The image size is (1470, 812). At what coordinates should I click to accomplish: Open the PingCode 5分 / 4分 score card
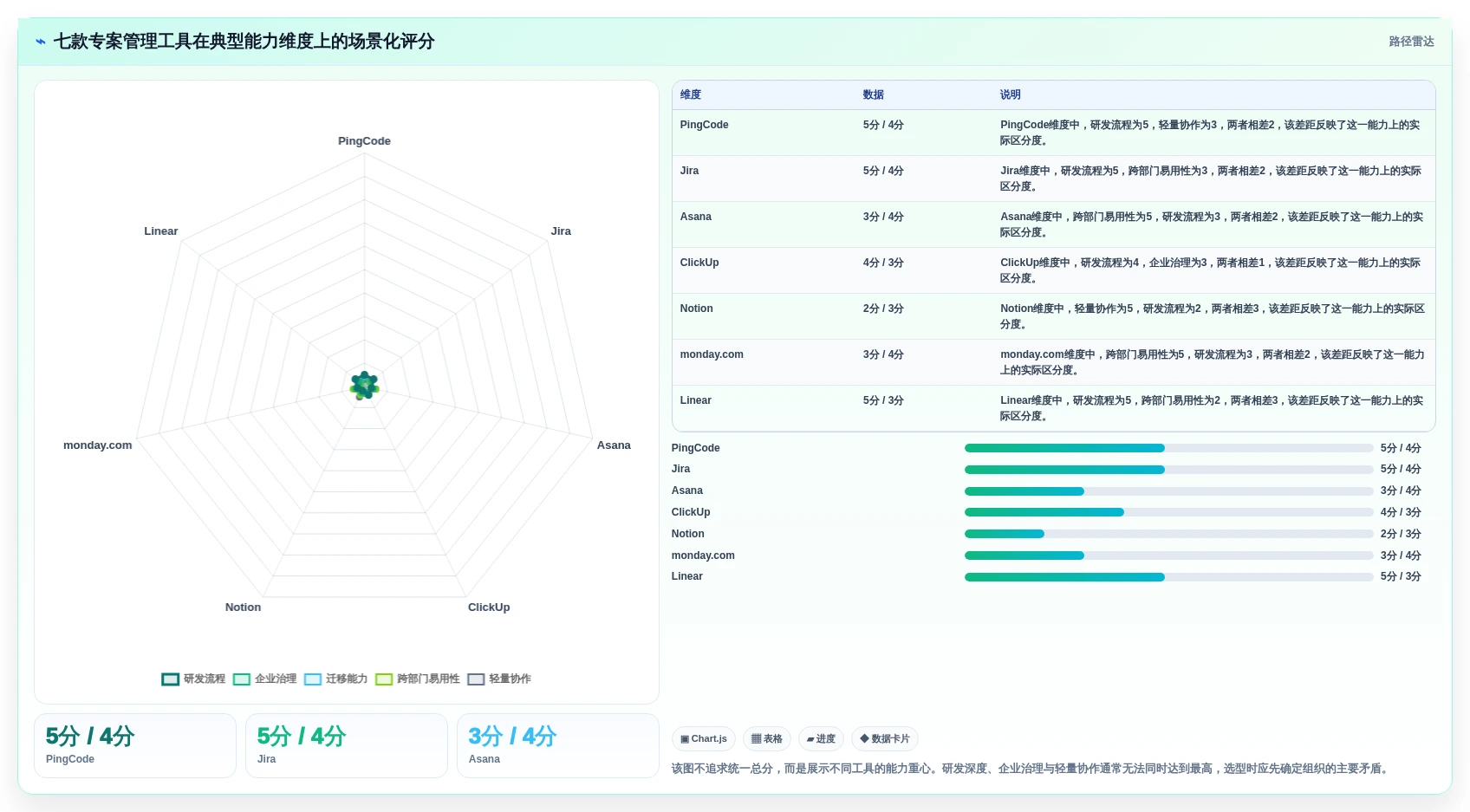[x=135, y=745]
